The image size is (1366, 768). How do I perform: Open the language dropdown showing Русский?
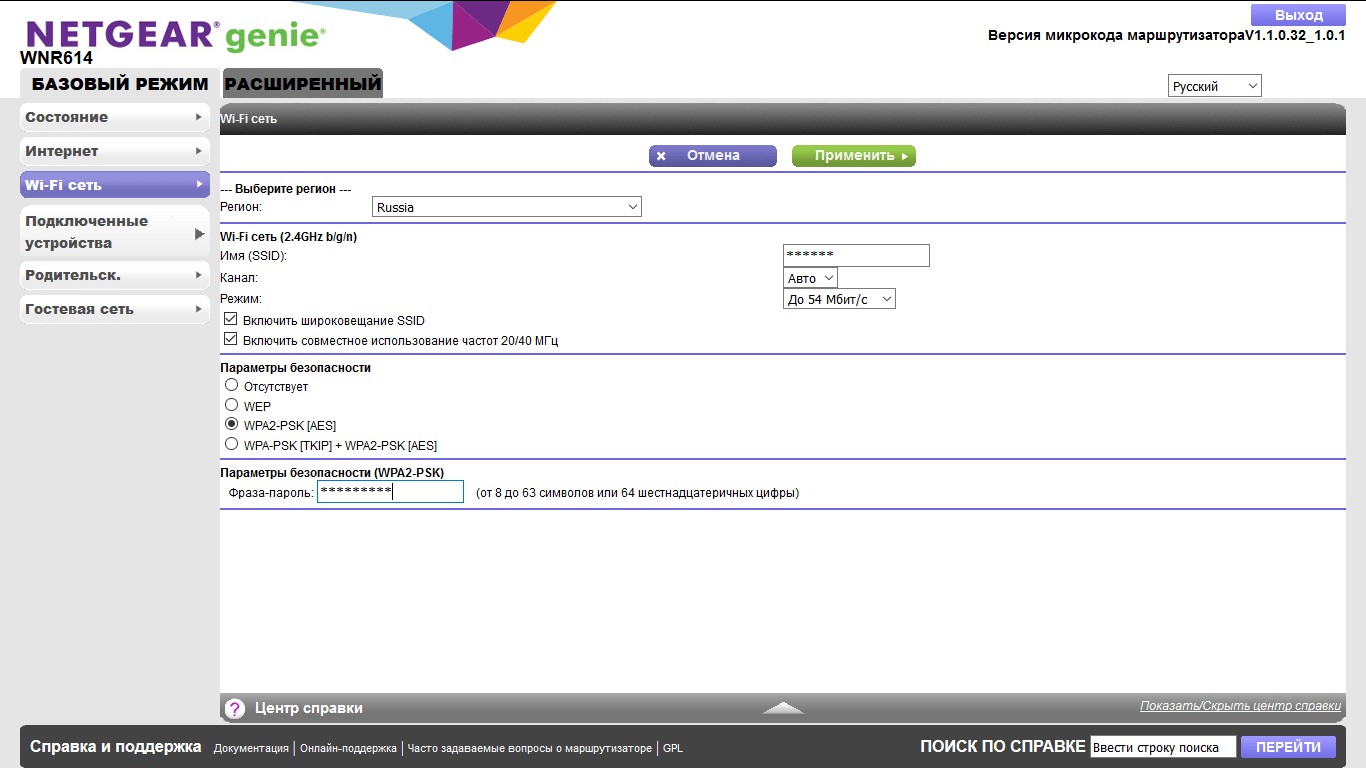pyautogui.click(x=1215, y=86)
